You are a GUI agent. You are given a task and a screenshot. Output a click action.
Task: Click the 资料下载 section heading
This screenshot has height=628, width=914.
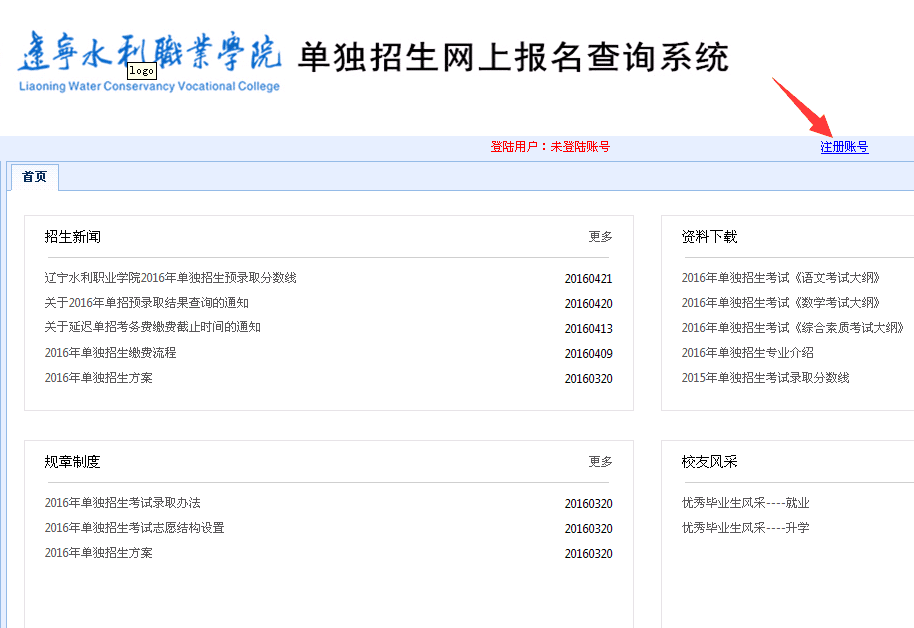(709, 237)
